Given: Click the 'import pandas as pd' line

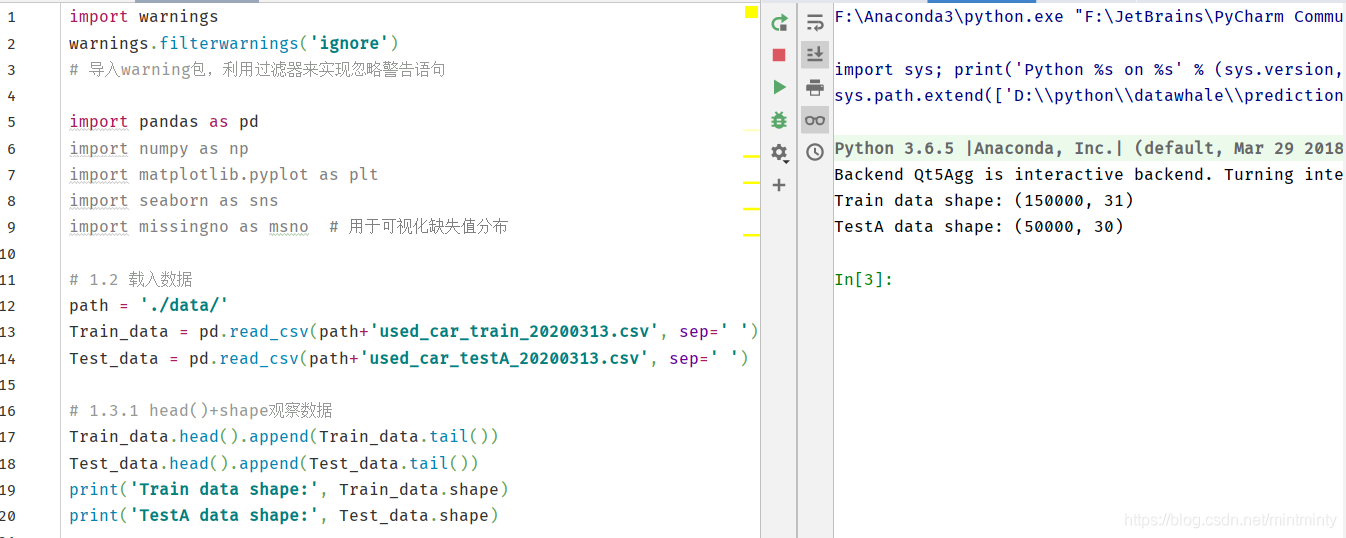Looking at the screenshot, I should click(164, 122).
